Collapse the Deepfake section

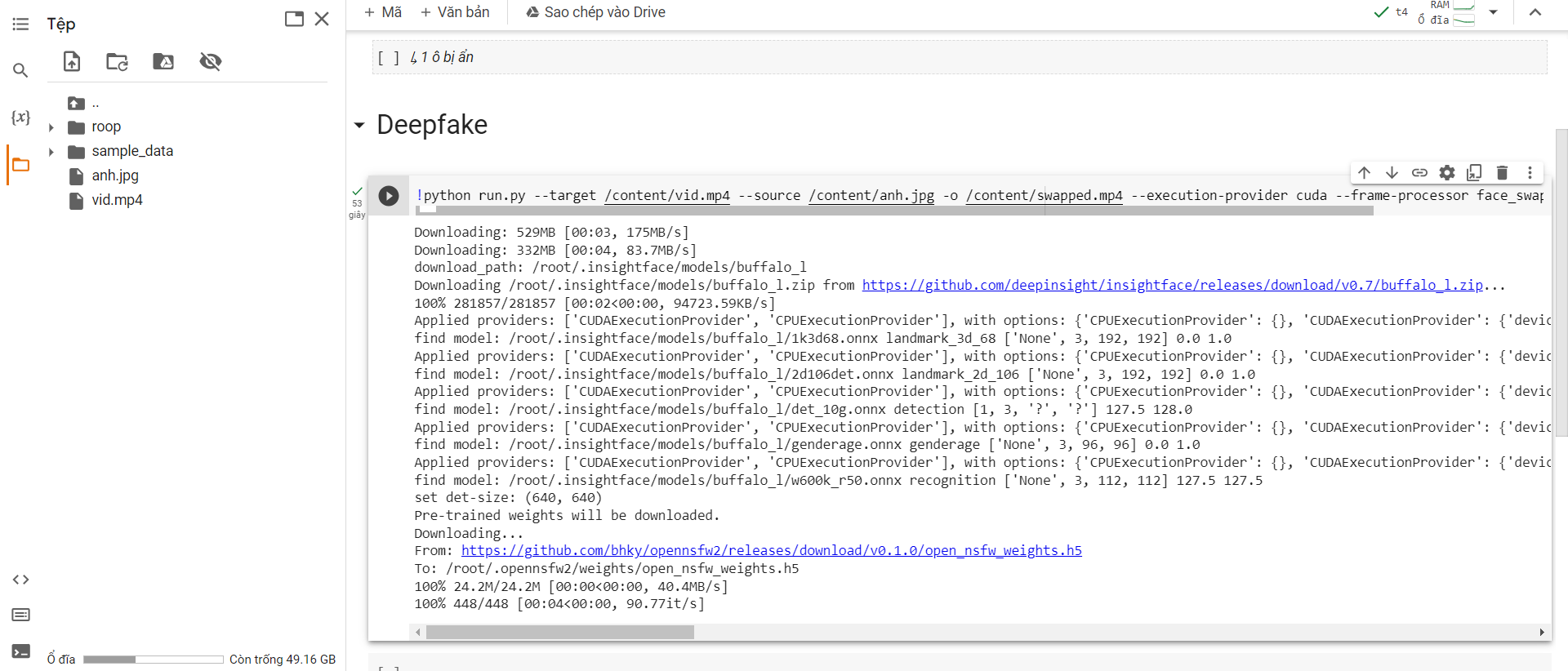[x=359, y=126]
